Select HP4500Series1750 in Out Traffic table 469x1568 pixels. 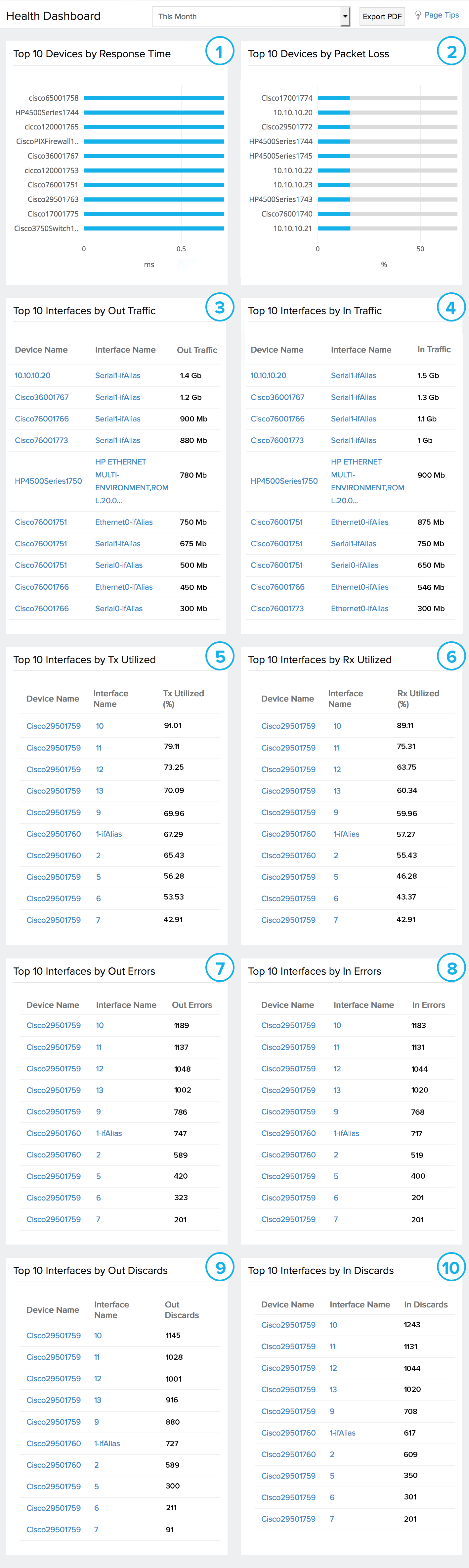pos(48,481)
